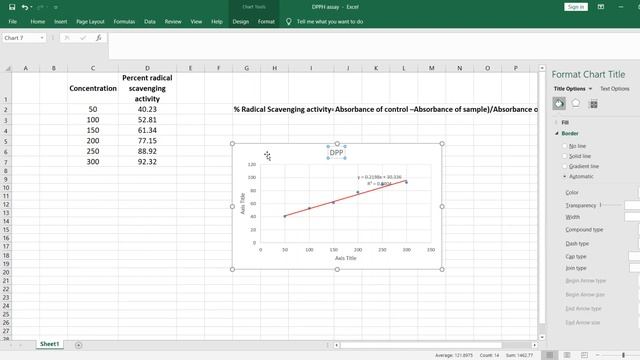Select the No line radio button

coord(564,146)
